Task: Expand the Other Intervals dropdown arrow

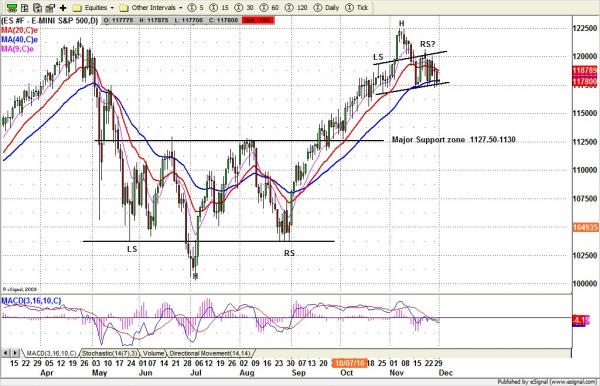Action: point(181,8)
